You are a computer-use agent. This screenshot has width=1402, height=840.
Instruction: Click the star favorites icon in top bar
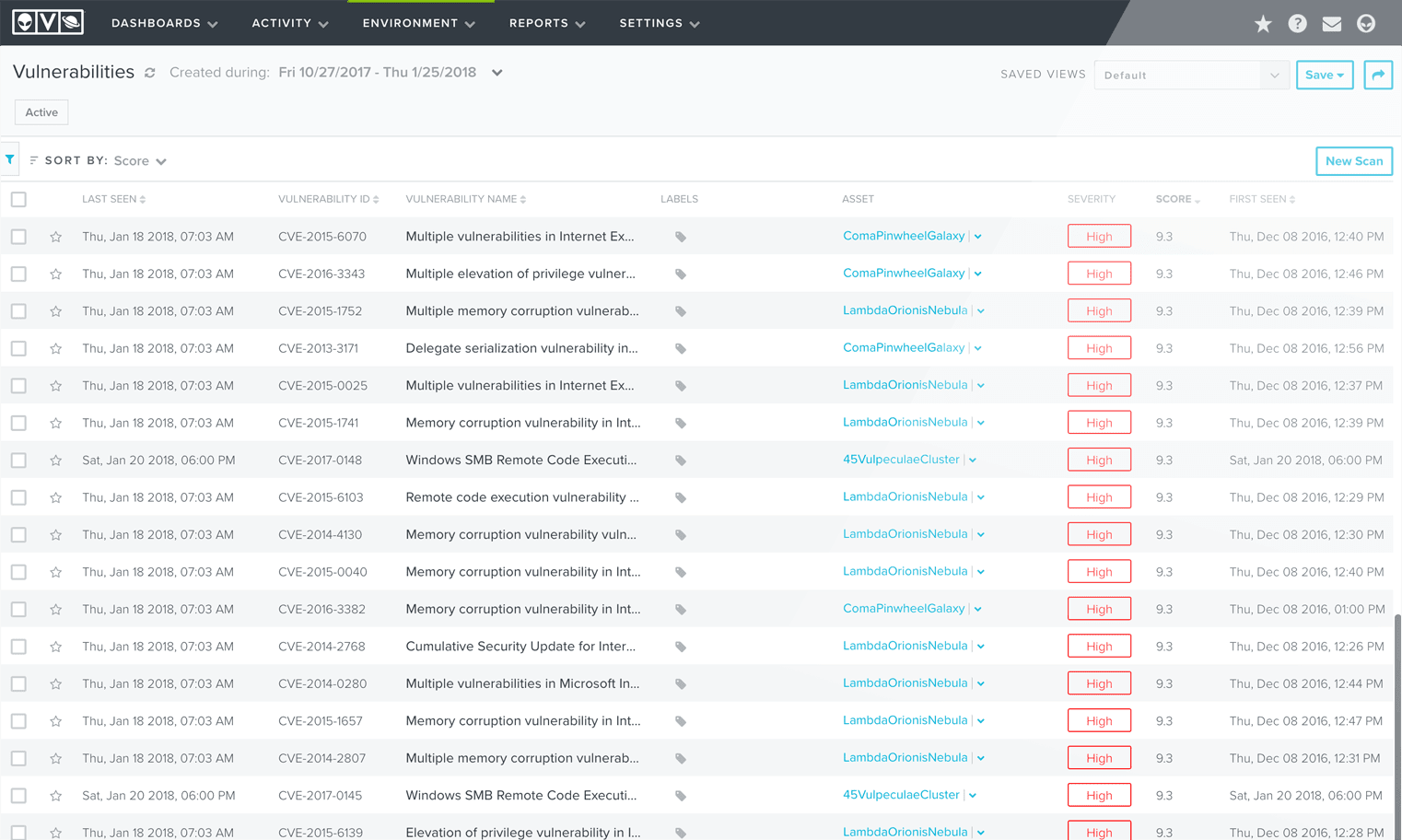[x=1263, y=23]
